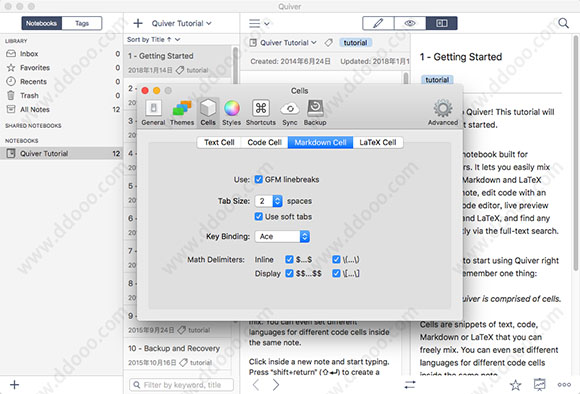Adjust Tab Size stepper
Image resolution: width=580 pixels, height=394 pixels.
pyautogui.click(x=277, y=201)
